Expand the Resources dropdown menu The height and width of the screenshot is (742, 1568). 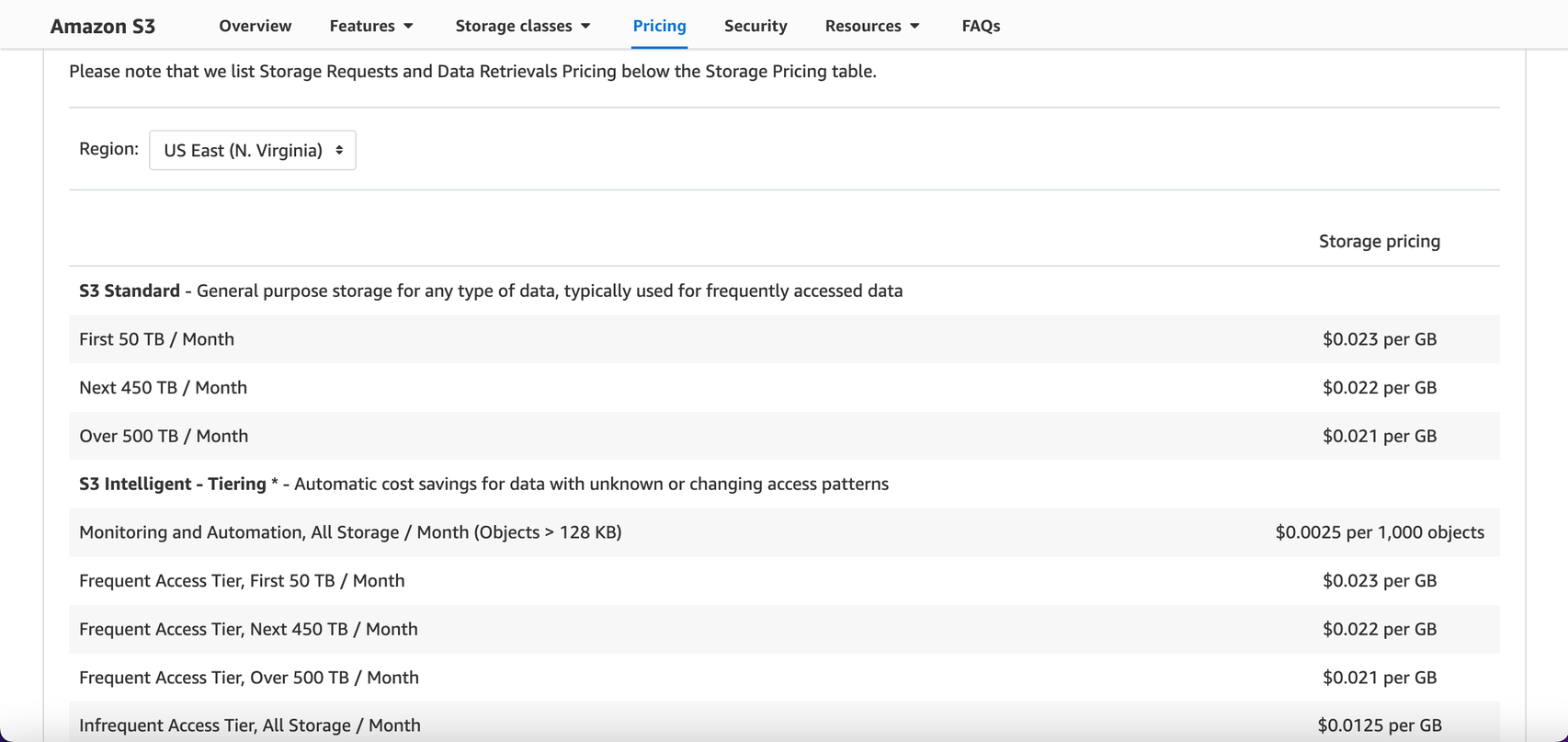[x=872, y=26]
